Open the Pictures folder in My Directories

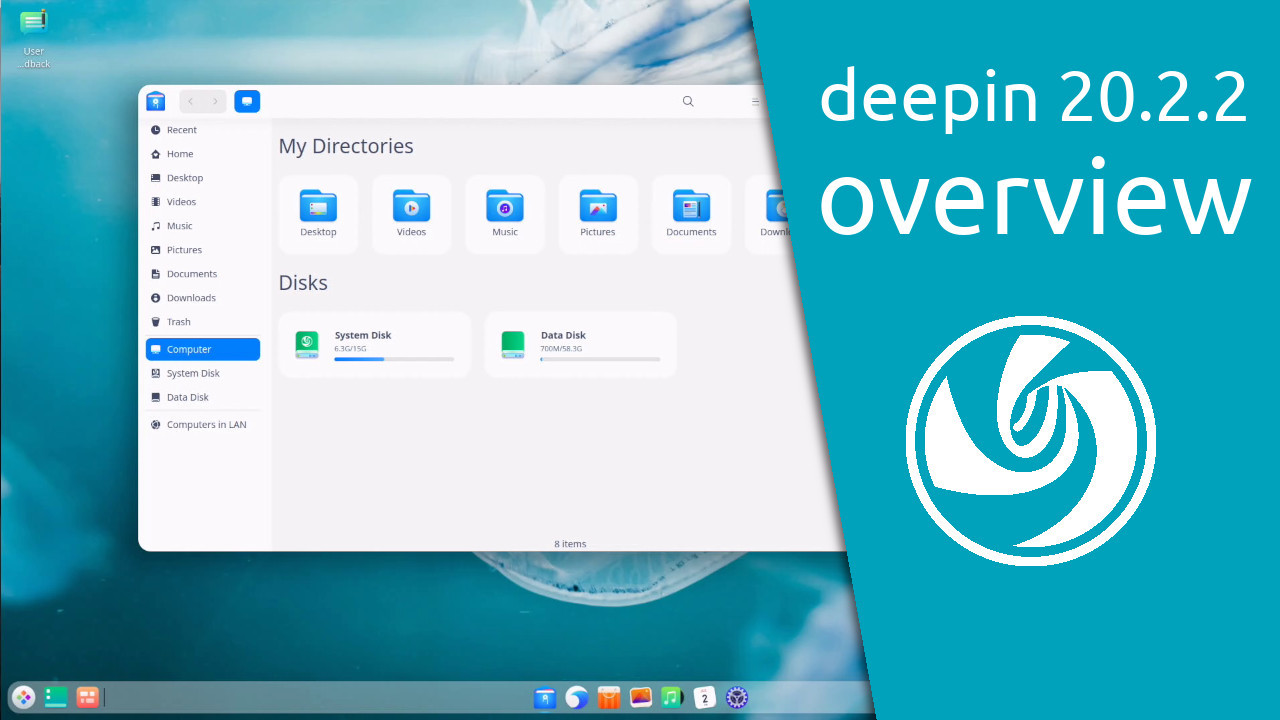(598, 214)
